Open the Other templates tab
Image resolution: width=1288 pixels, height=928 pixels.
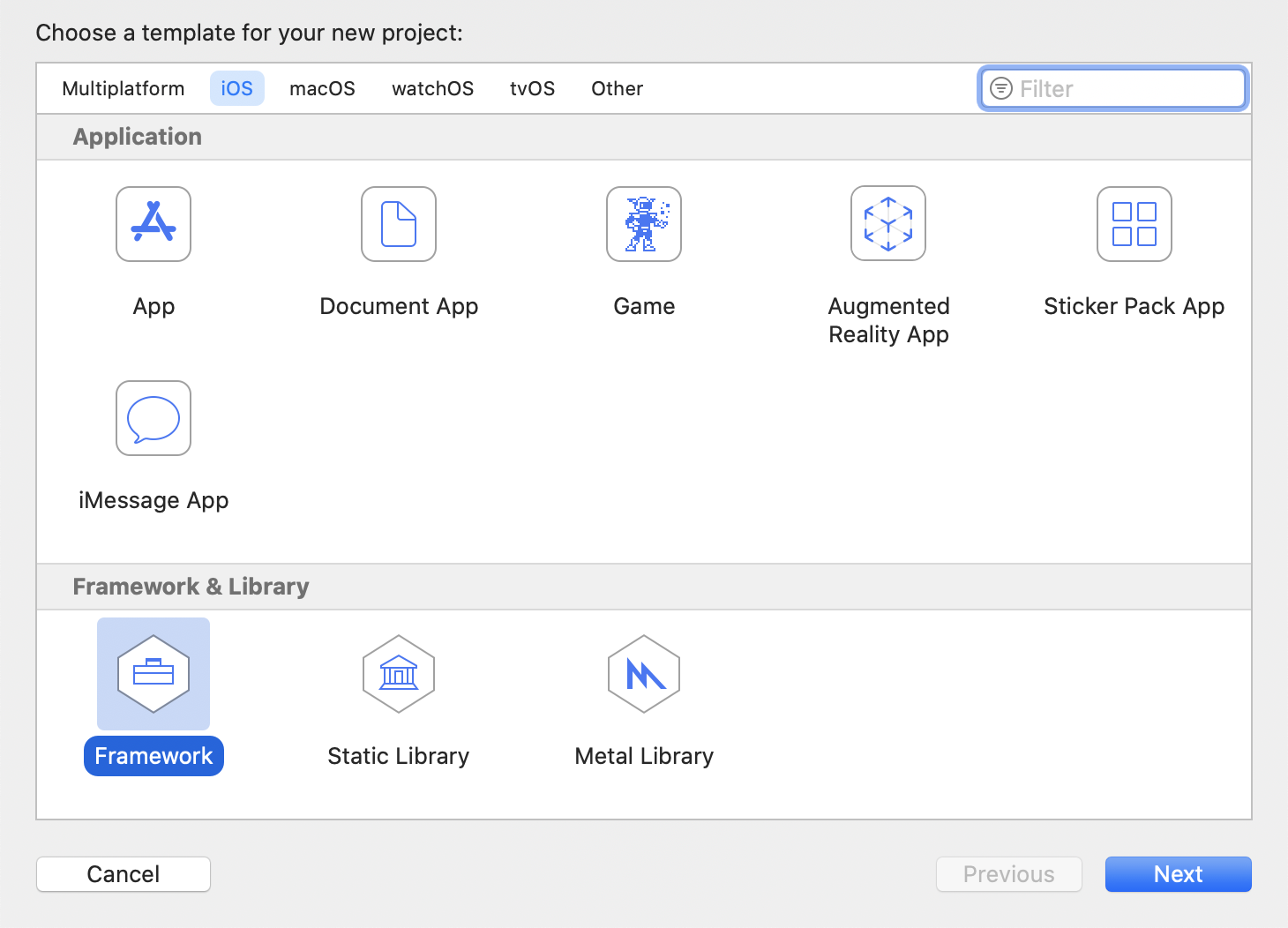(618, 88)
